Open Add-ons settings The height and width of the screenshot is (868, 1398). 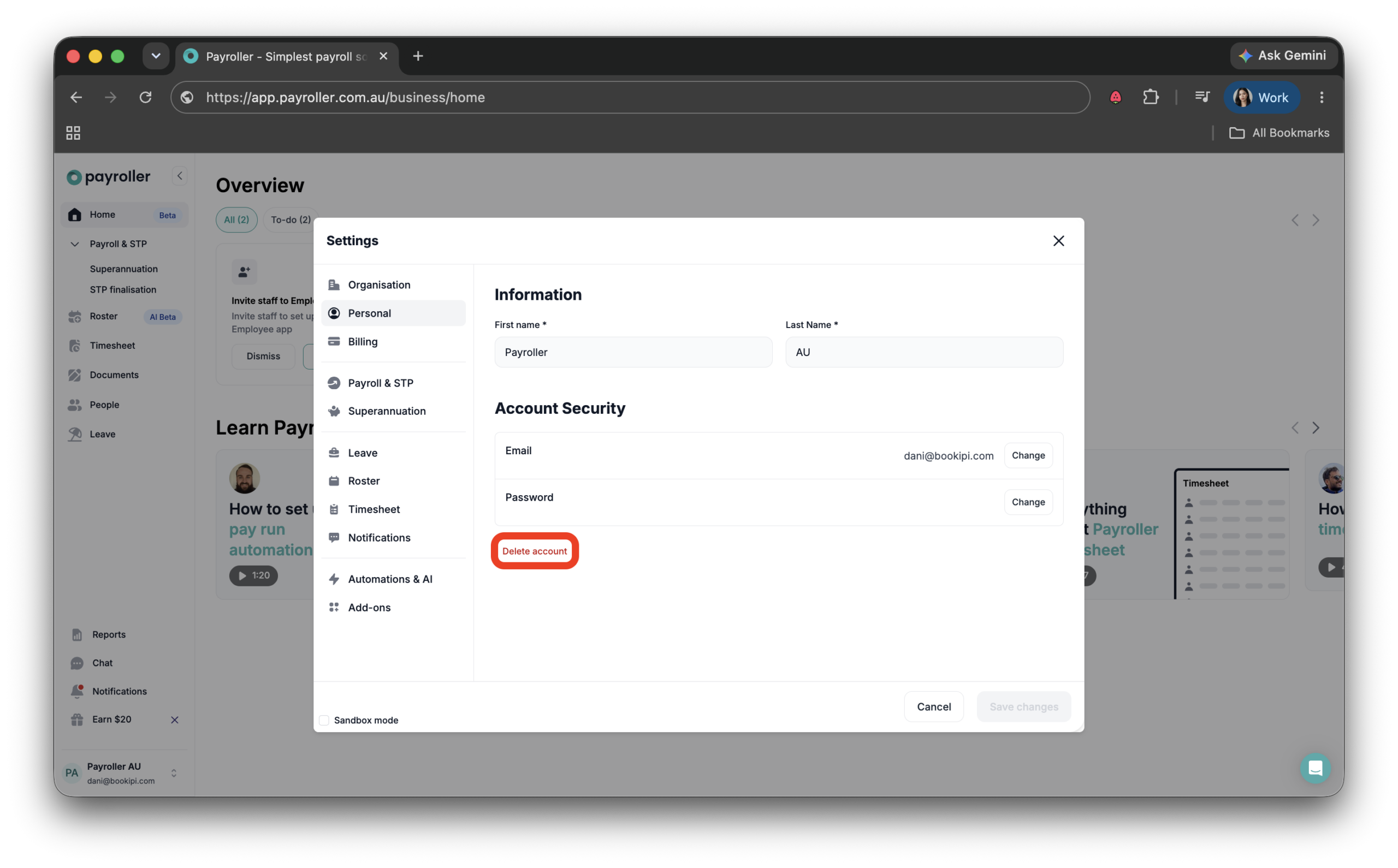[x=393, y=608]
